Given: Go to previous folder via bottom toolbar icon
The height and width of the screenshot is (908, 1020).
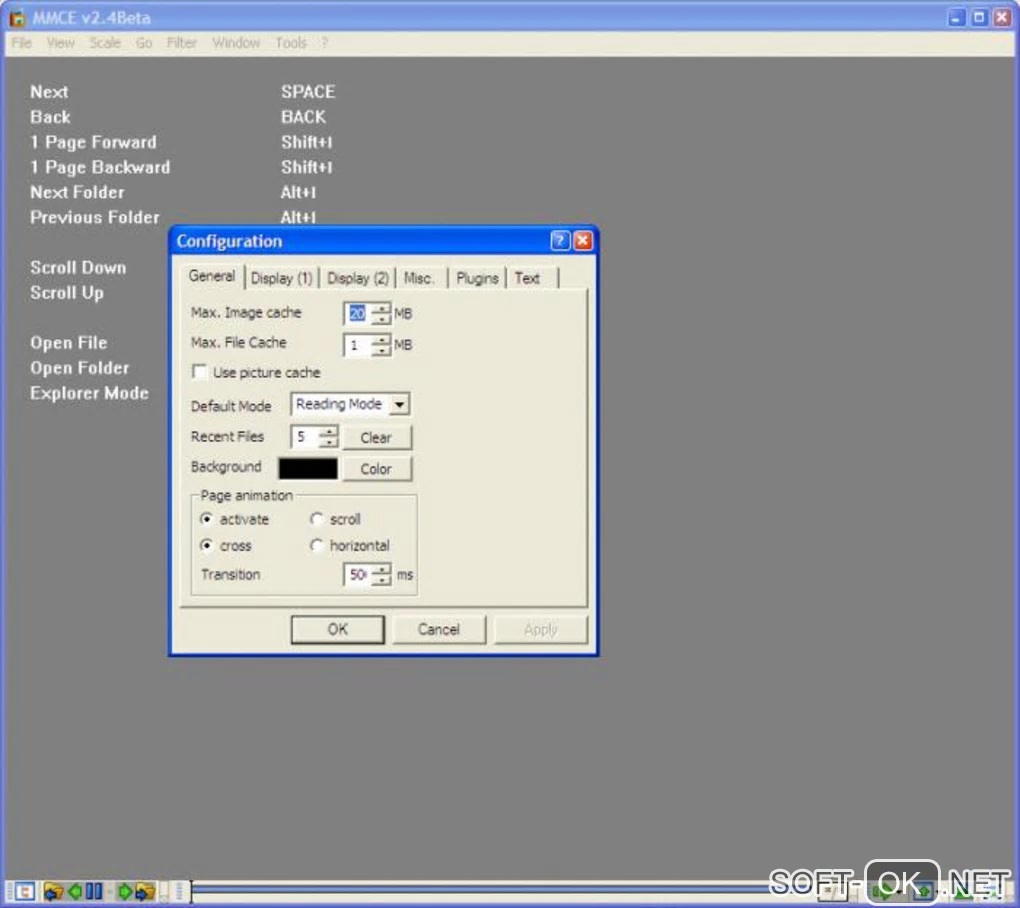Looking at the screenshot, I should tap(53, 890).
